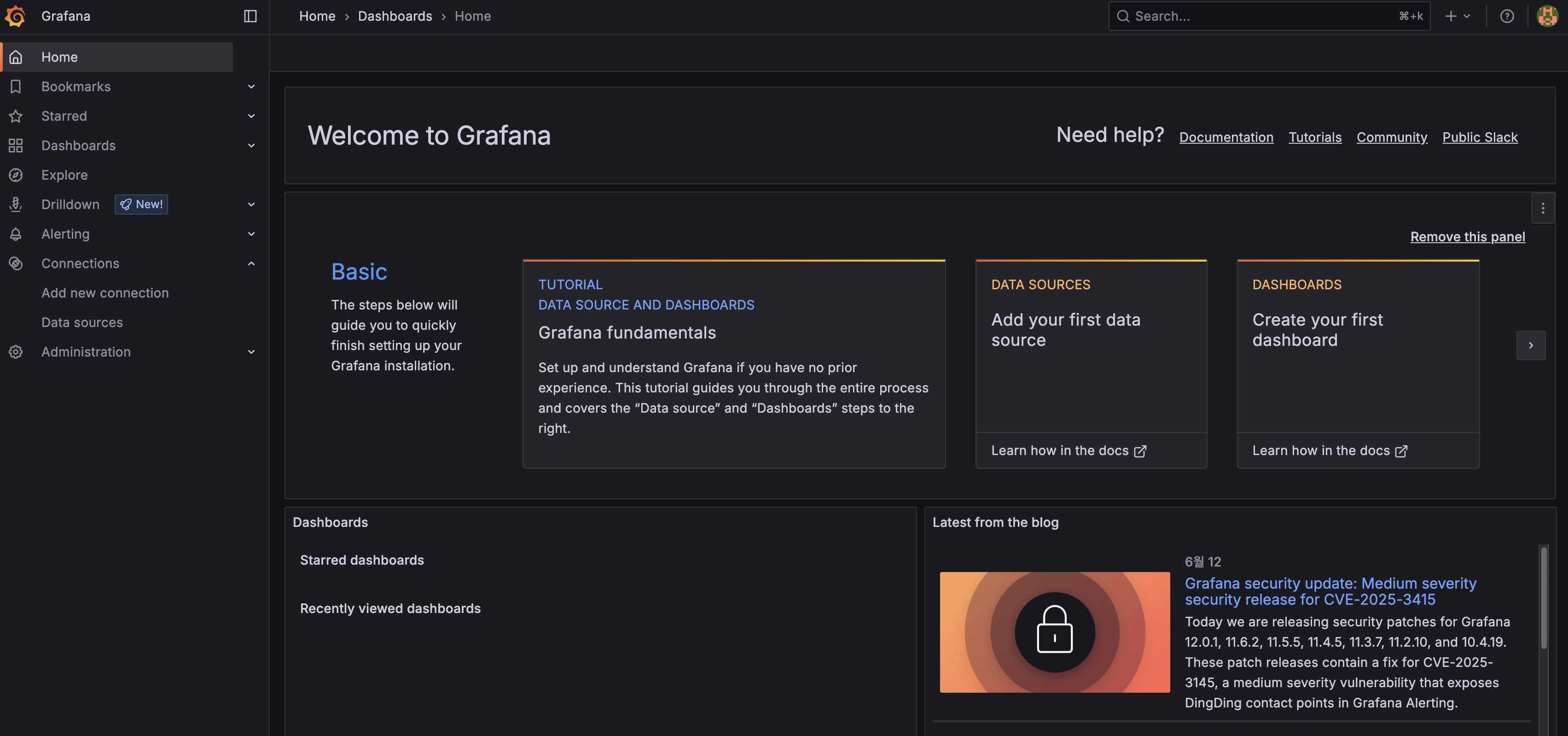Click Home breadcrumb at the start

pos(317,17)
